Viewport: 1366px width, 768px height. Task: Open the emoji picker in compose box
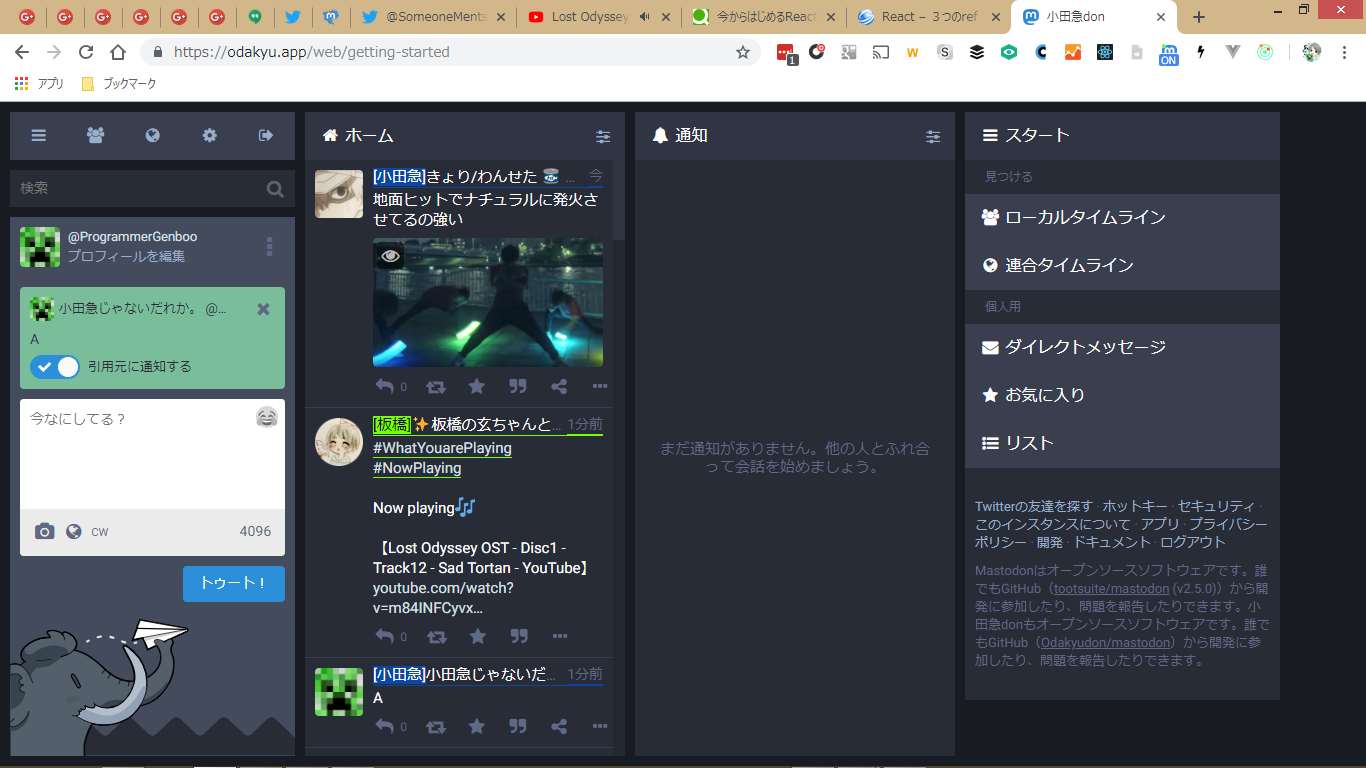tap(266, 418)
